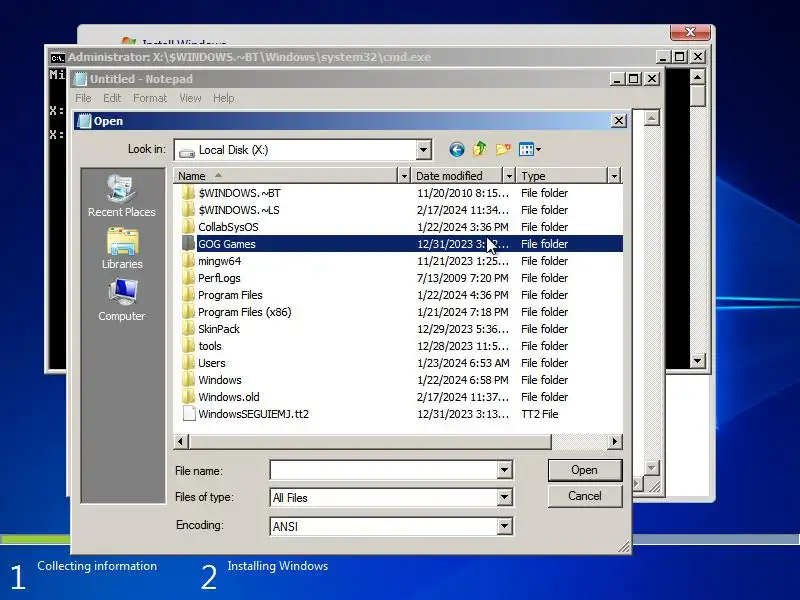Open Notepad's File menu
This screenshot has width=800, height=600.
point(83,98)
